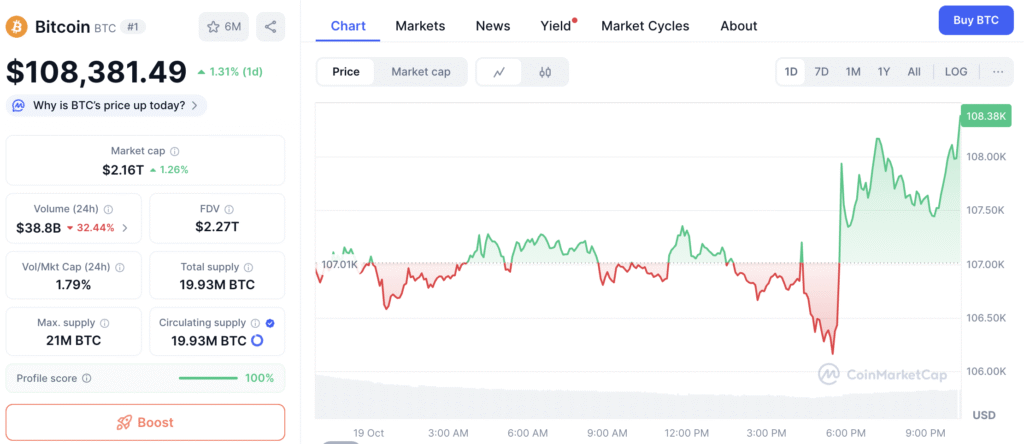Select the line chart type icon

pos(499,72)
